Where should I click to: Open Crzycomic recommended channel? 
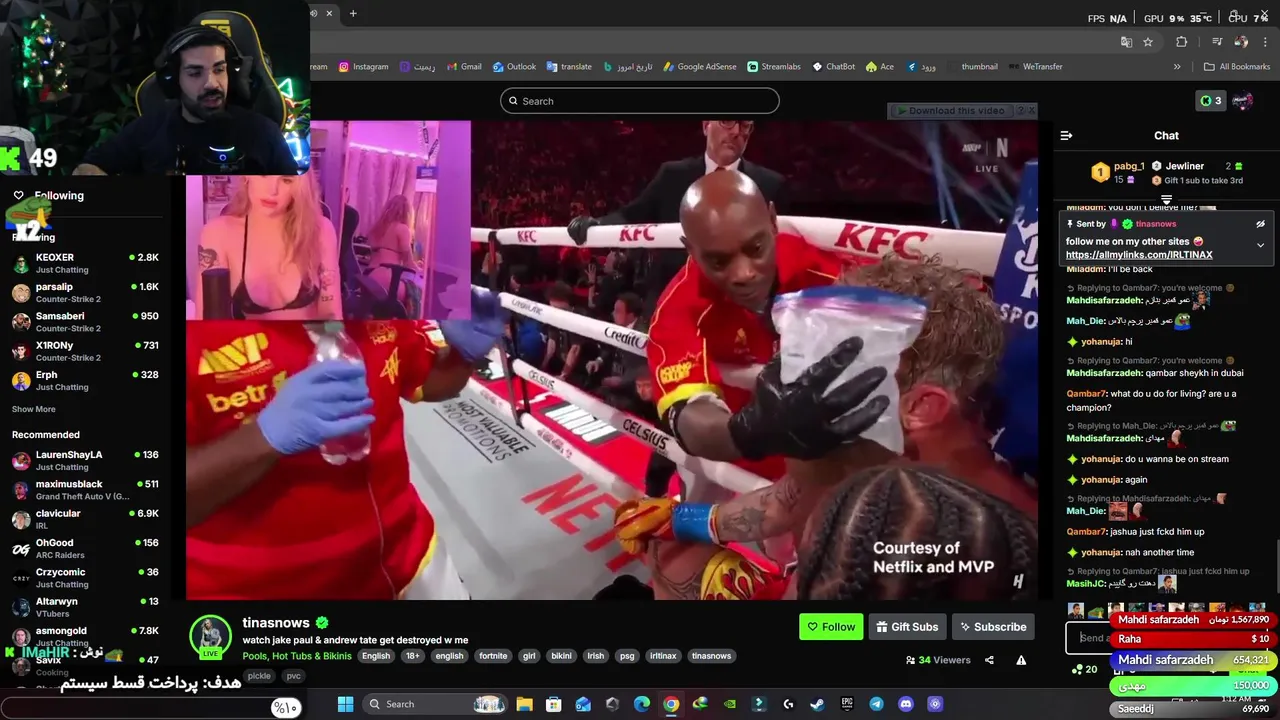pyautogui.click(x=85, y=578)
